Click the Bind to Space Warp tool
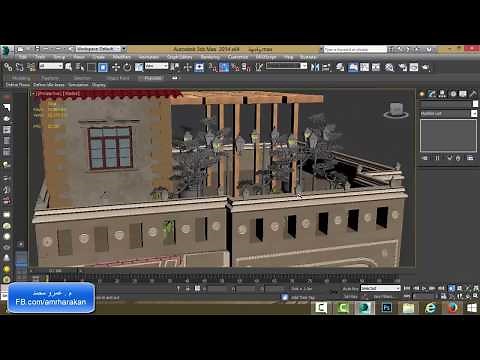 [31, 67]
